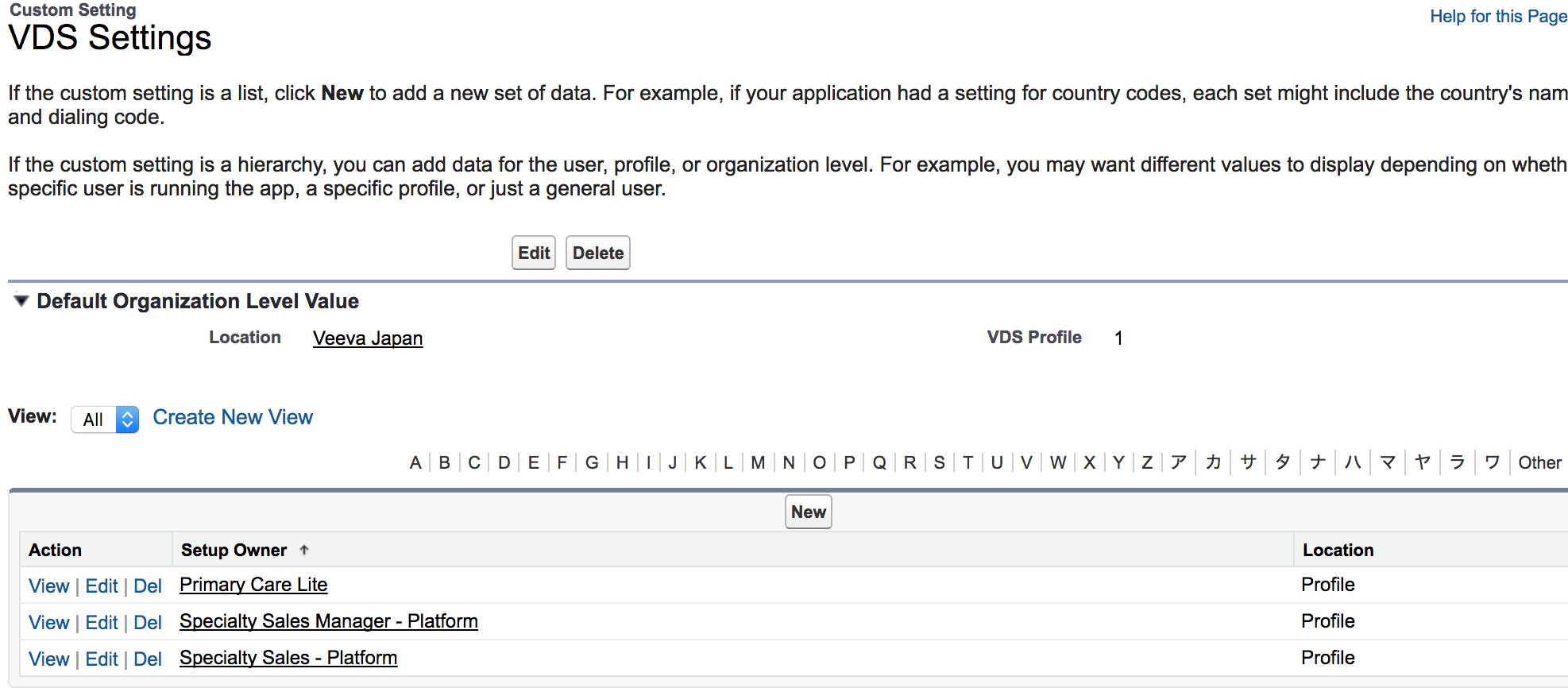Delete the Primary Care Lite row
This screenshot has width=1568, height=688.
pyautogui.click(x=148, y=586)
